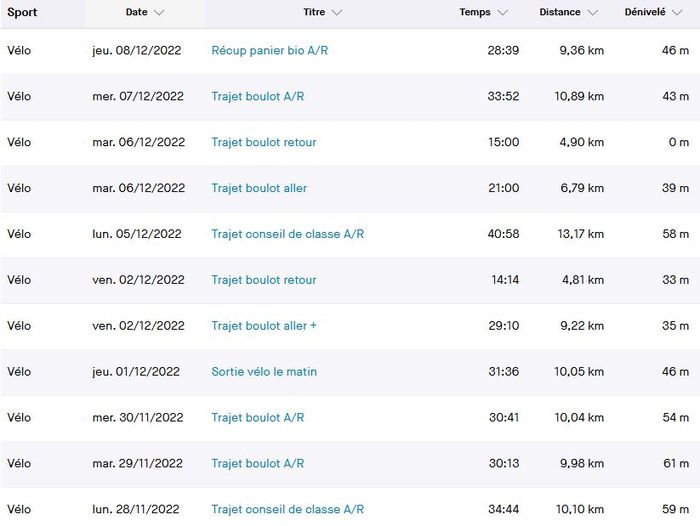Open Sortie vélo le matin activity
Image resolution: width=700 pixels, height=526 pixels.
(263, 372)
